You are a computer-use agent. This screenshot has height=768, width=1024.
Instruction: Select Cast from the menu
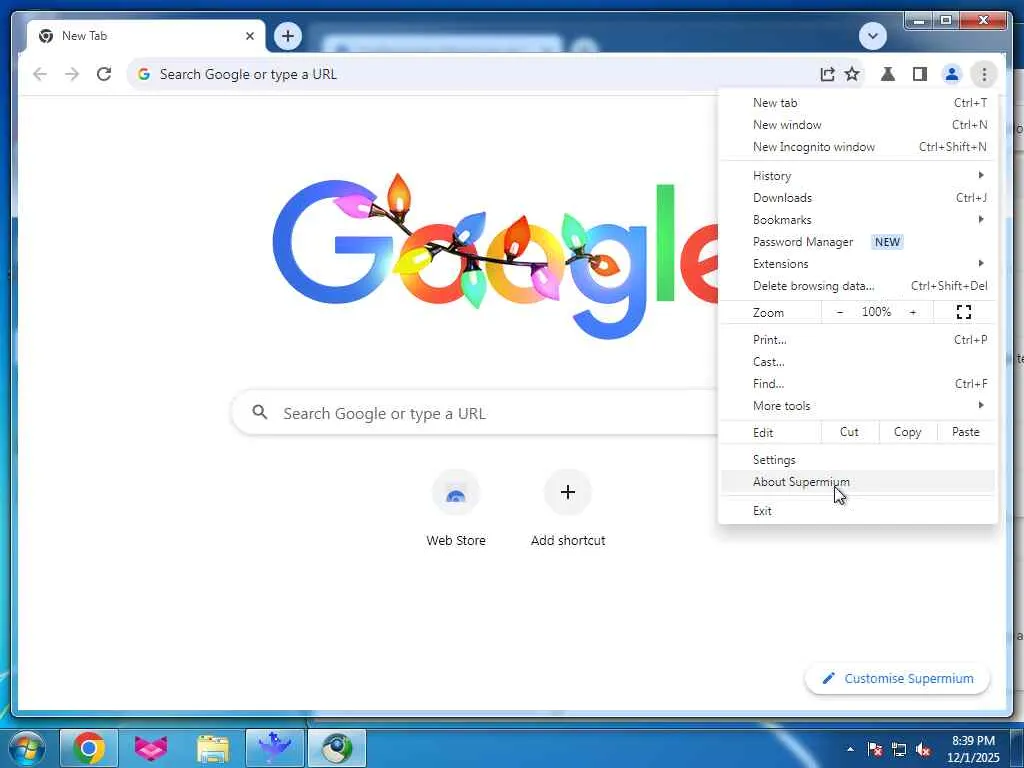click(x=857, y=362)
